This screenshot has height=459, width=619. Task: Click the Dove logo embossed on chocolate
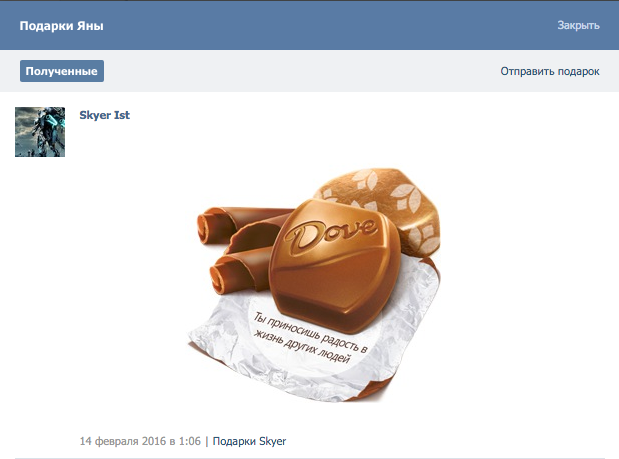point(331,236)
